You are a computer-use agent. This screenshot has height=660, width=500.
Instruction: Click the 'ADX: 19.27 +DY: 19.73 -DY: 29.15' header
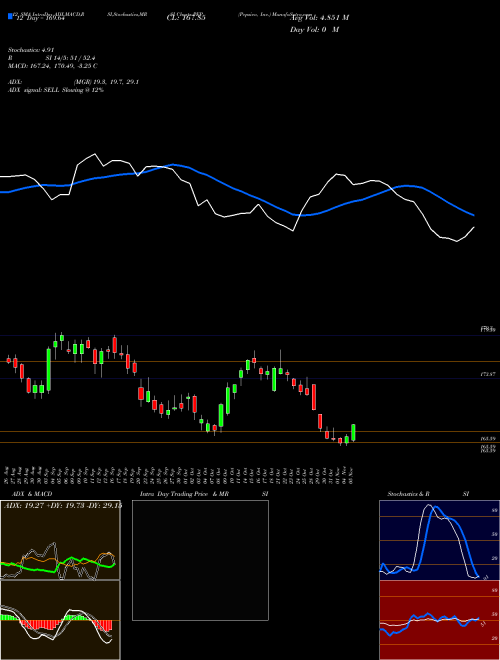coord(62,505)
